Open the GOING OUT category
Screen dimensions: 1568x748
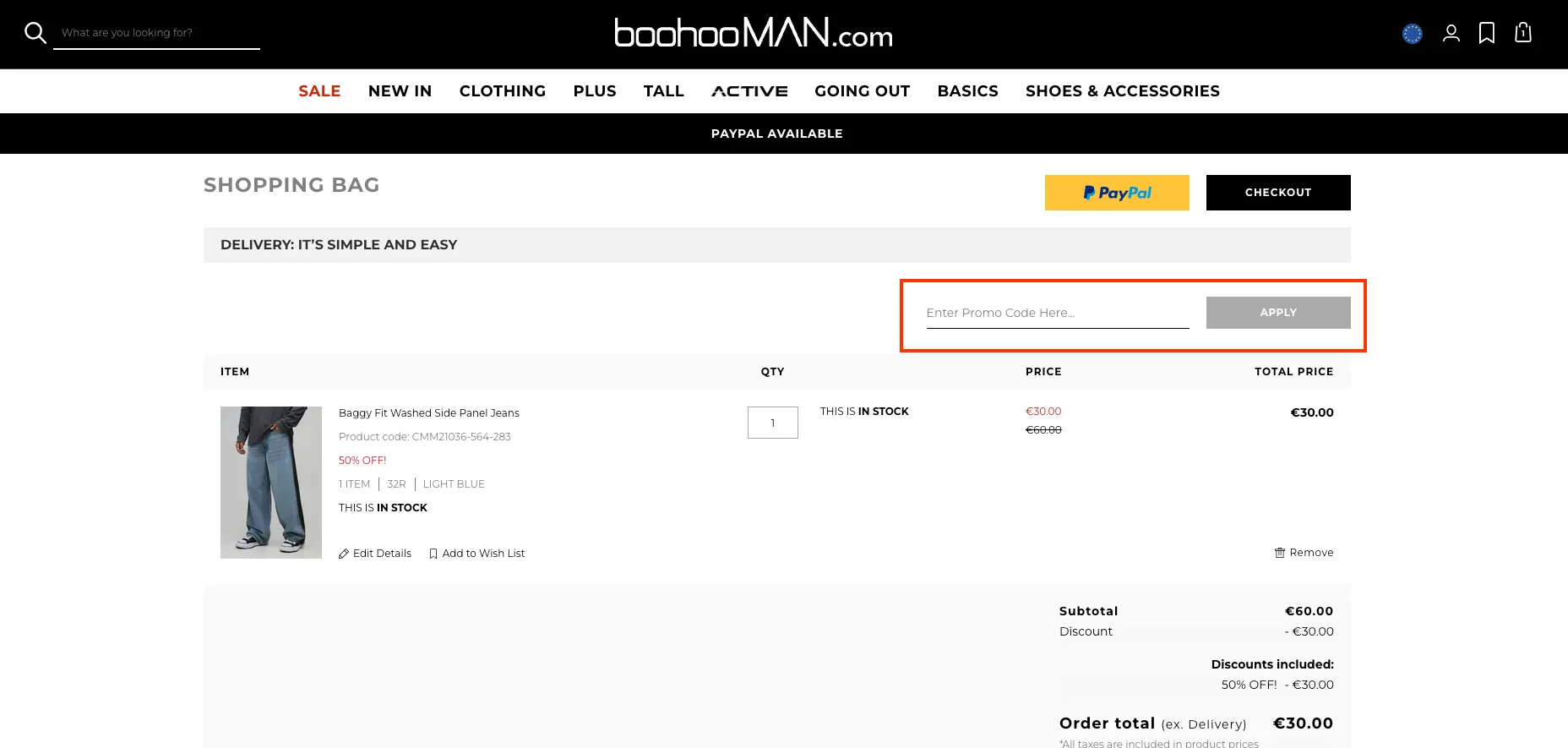click(862, 90)
